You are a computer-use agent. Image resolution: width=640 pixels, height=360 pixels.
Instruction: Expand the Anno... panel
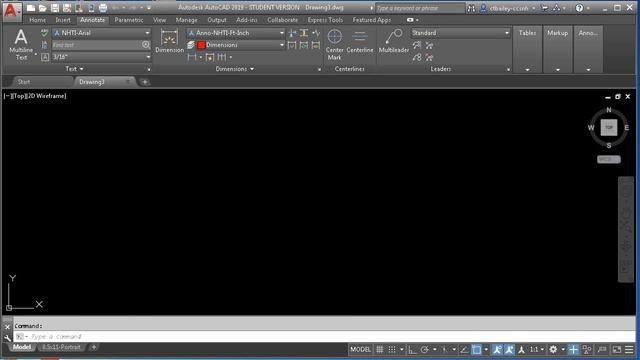coord(588,50)
